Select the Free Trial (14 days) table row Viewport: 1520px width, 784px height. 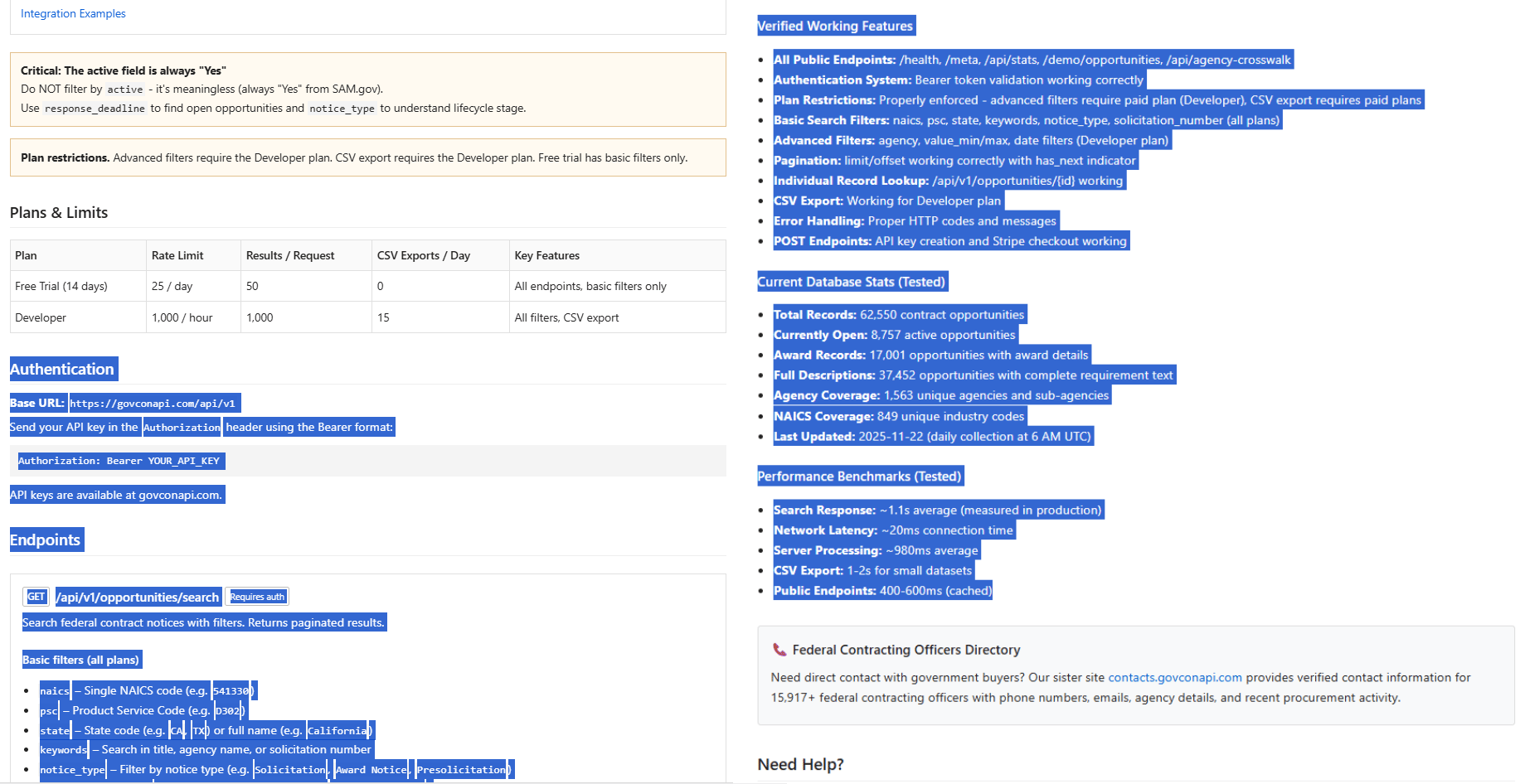[367, 286]
